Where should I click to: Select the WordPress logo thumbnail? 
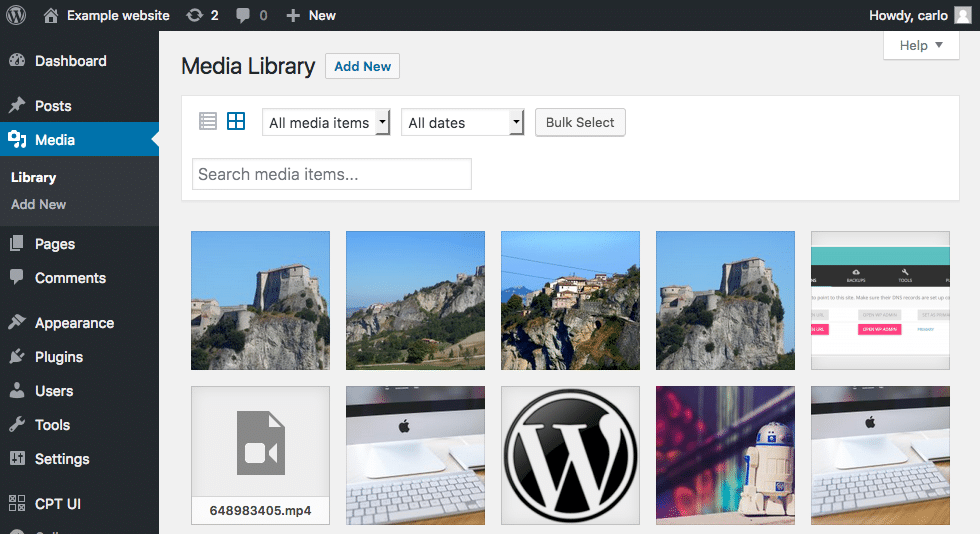571,455
